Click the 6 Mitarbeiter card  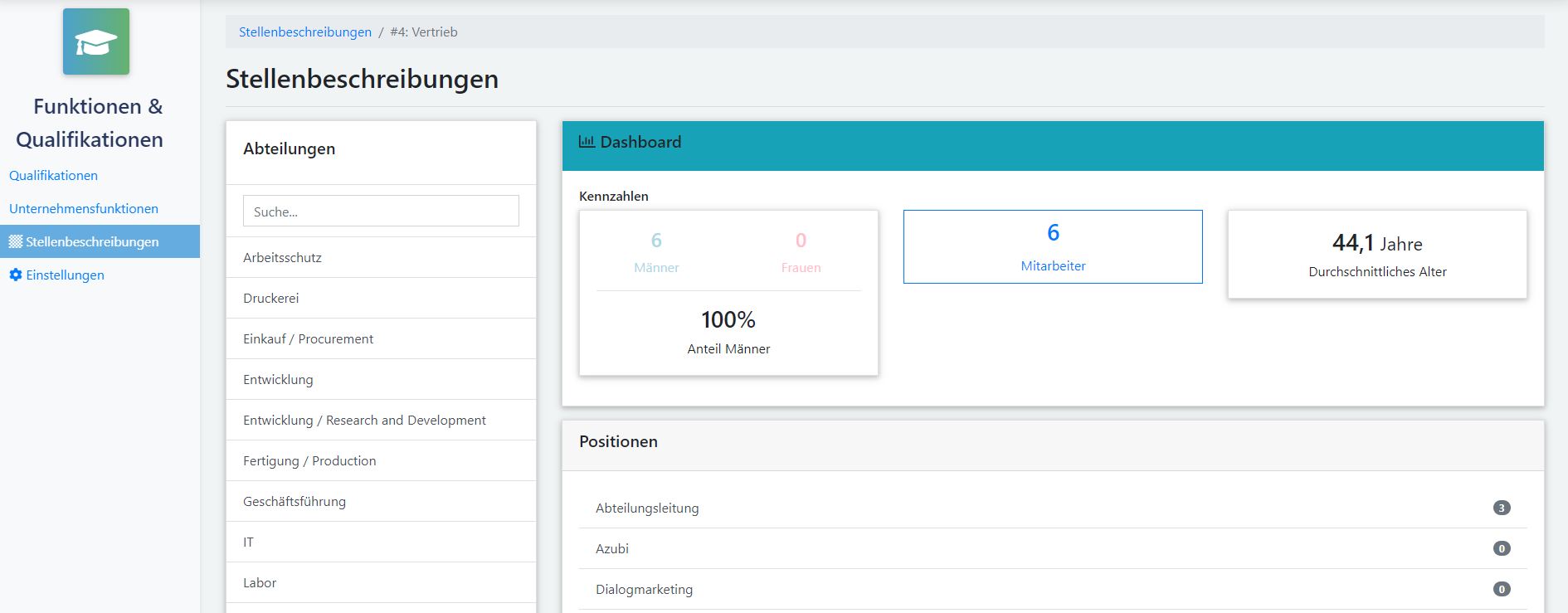coord(1053,246)
